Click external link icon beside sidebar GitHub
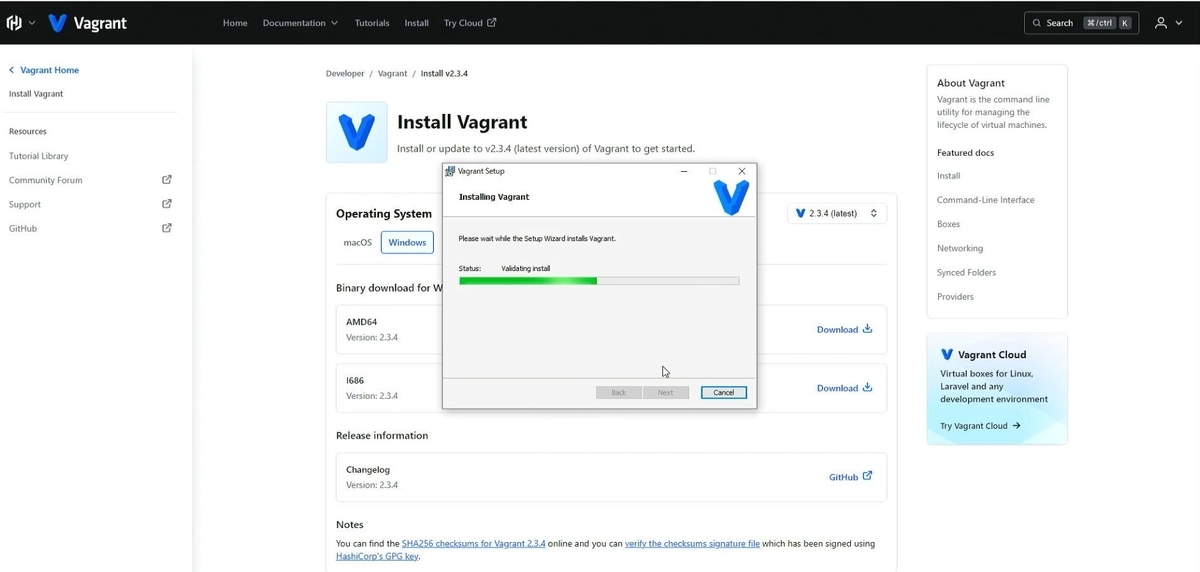1200x572 pixels. [x=167, y=228]
